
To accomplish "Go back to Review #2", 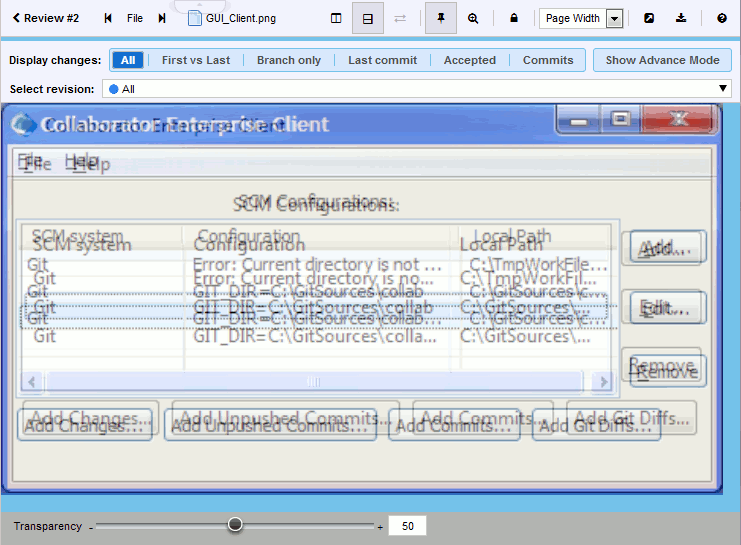I will (45, 18).
